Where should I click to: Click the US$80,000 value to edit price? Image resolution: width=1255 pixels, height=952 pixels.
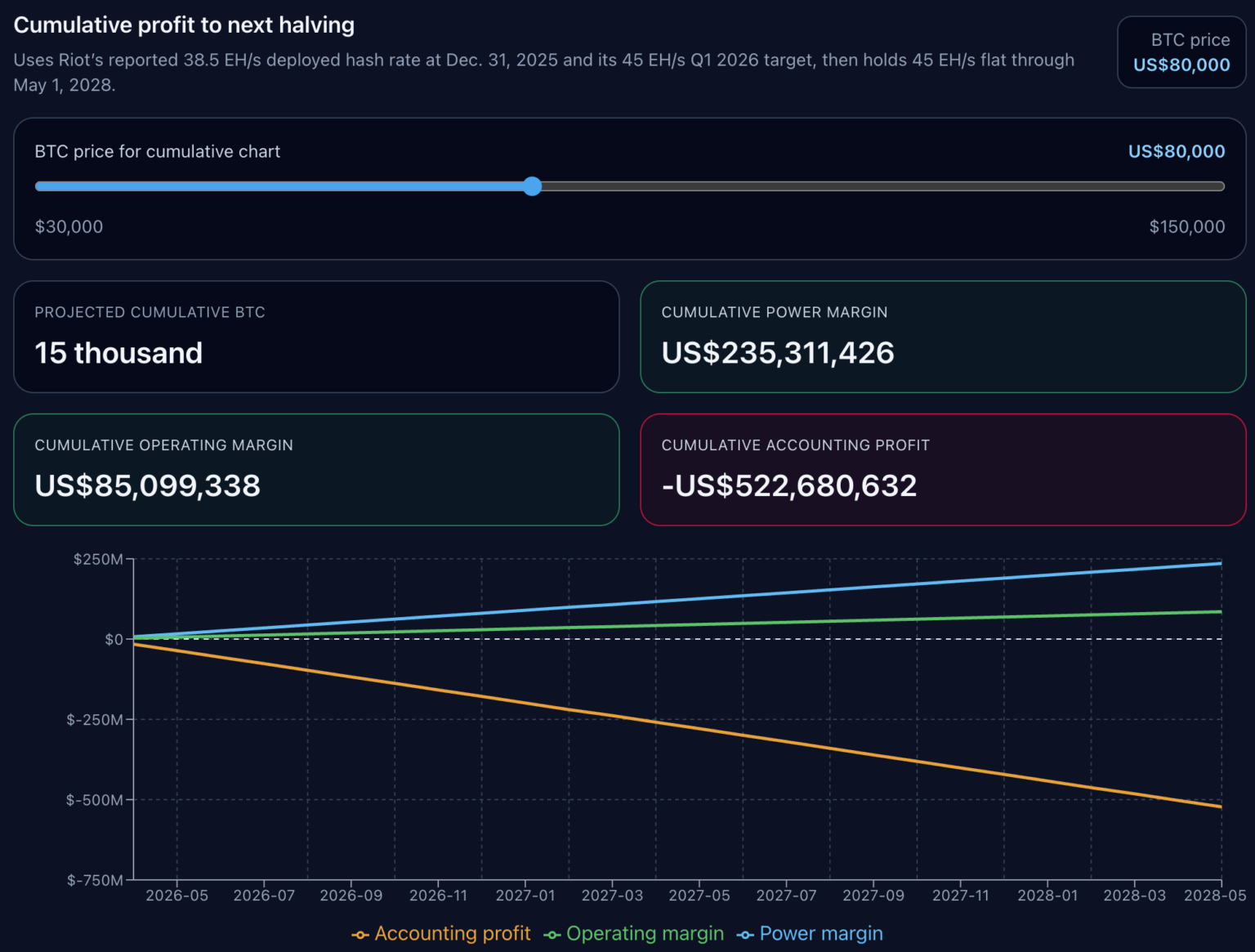(1176, 151)
